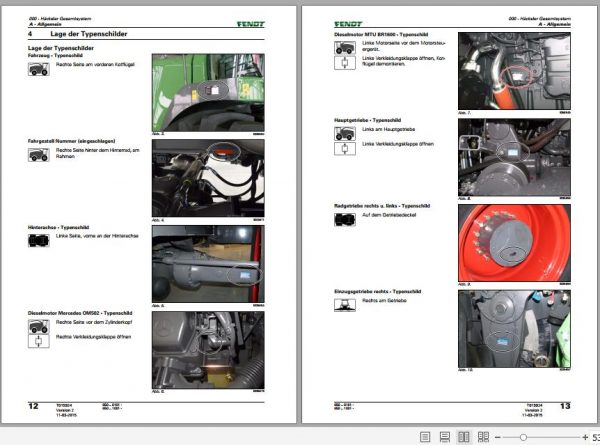Click the heading Lage der Typenschilder

coord(89,34)
